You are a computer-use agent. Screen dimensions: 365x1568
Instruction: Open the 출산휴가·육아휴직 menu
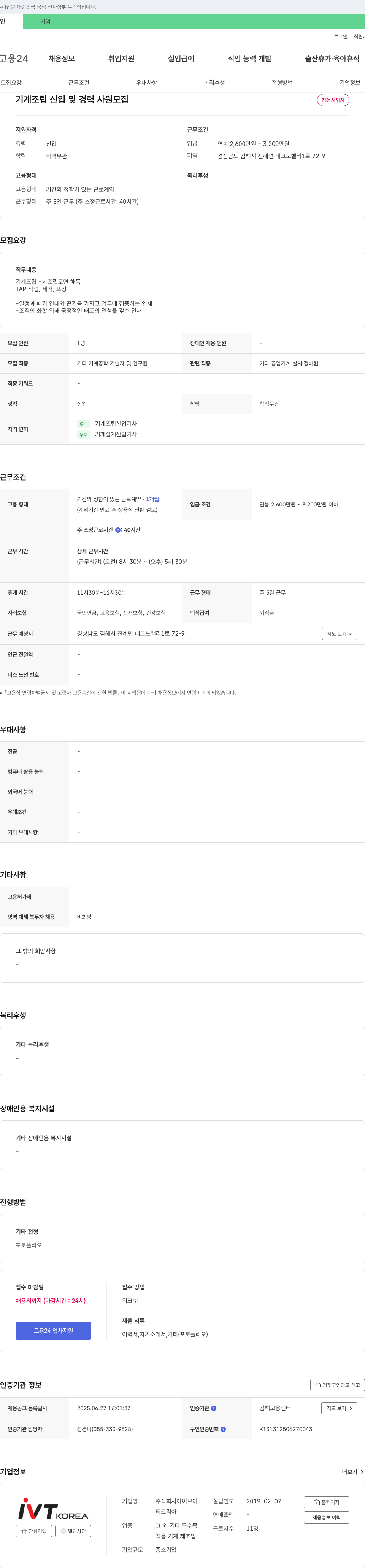332,59
